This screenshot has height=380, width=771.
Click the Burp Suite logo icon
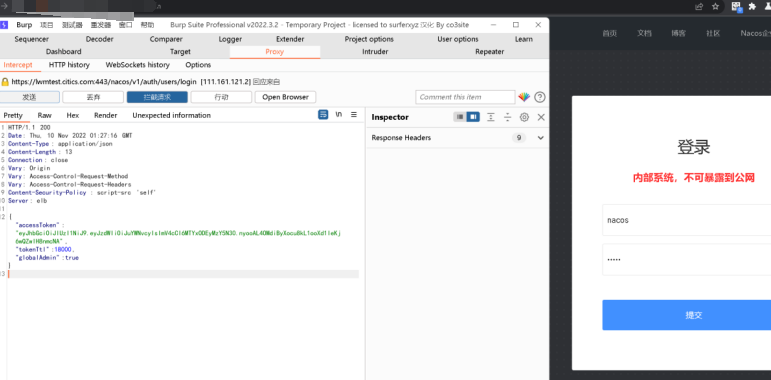click(x=3, y=25)
